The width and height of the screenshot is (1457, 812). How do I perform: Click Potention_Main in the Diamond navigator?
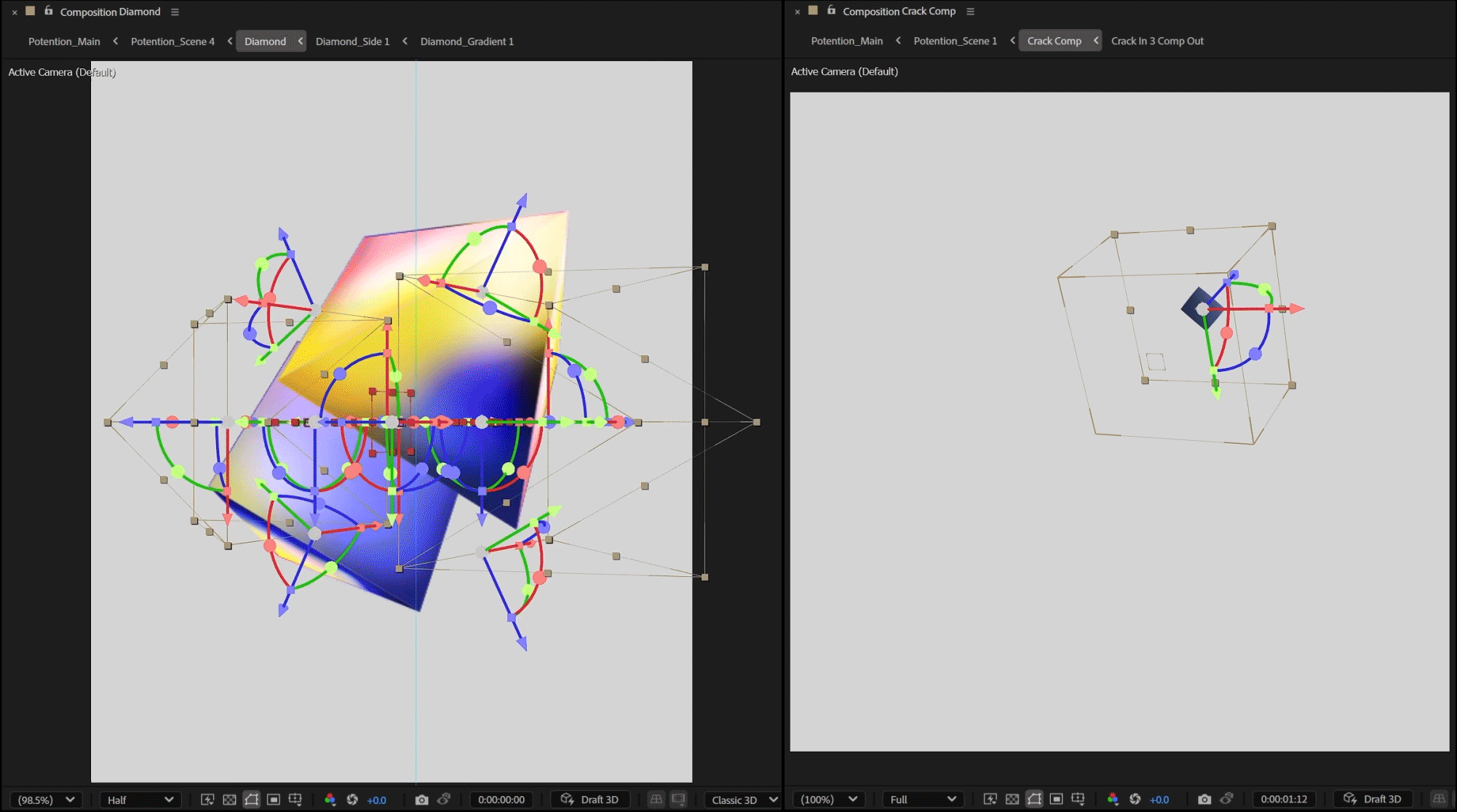click(64, 41)
